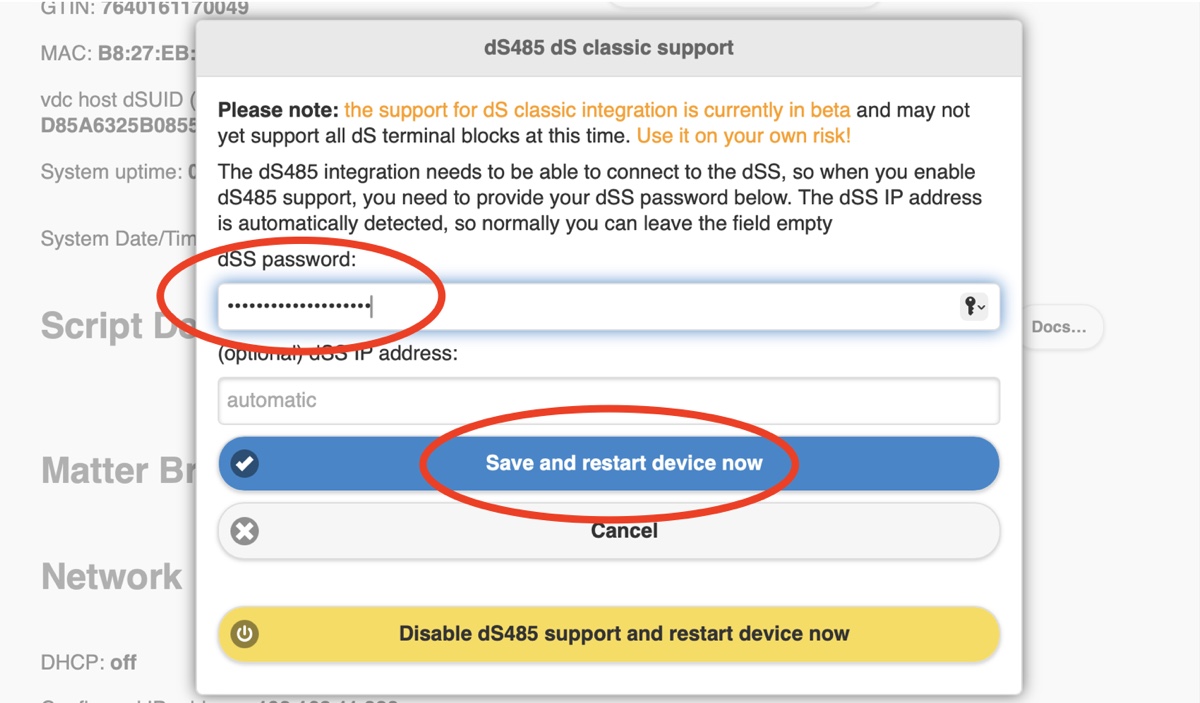
Task: Click the System uptime text
Action: 112,172
